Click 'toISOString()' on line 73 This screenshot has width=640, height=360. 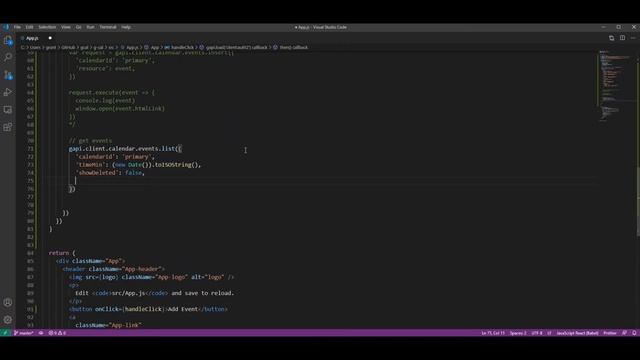pyautogui.click(x=176, y=165)
